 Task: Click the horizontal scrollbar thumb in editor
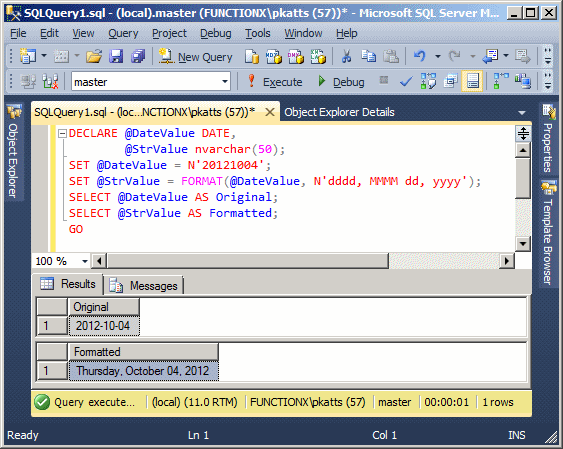point(248,261)
